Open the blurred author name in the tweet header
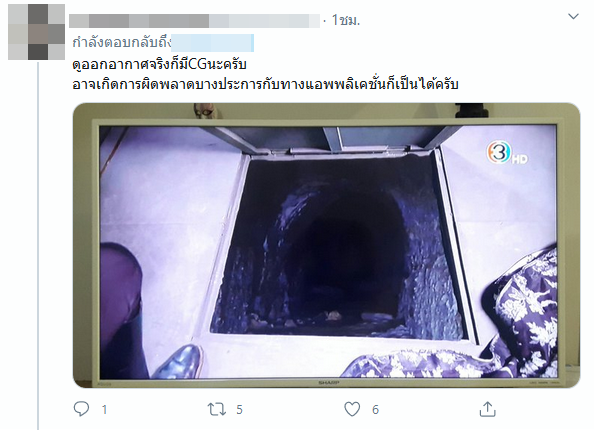 click(194, 21)
